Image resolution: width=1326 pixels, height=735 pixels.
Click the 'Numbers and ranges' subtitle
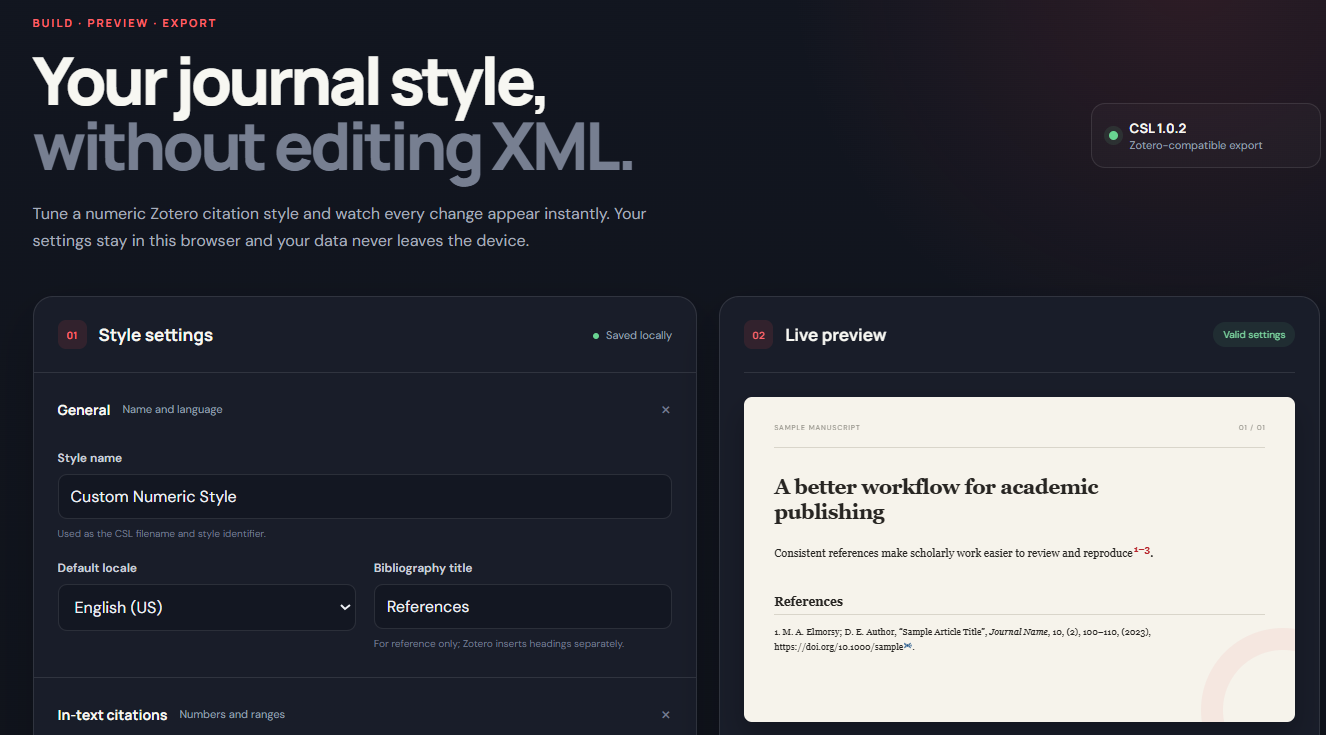[x=232, y=715]
